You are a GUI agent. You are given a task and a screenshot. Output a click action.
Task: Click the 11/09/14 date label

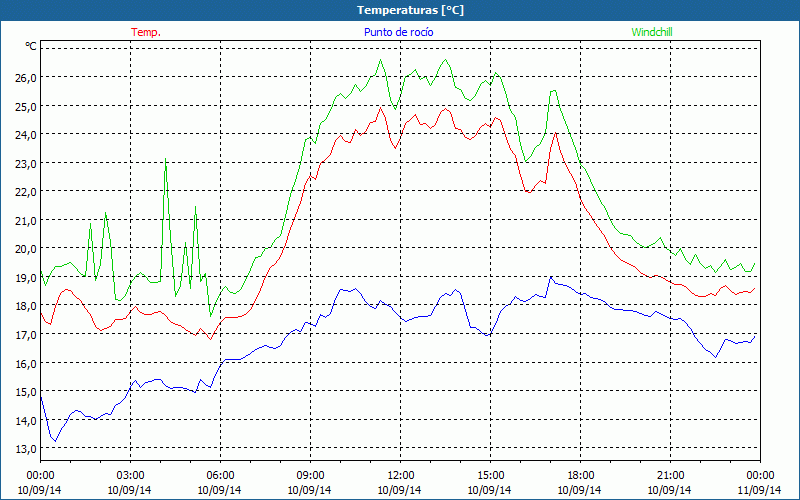point(759,490)
